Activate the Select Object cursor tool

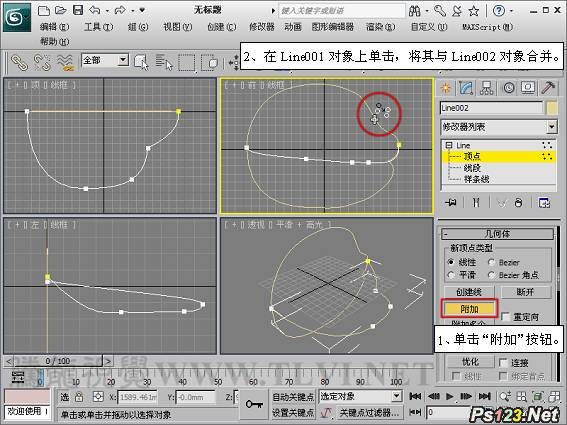(x=141, y=62)
